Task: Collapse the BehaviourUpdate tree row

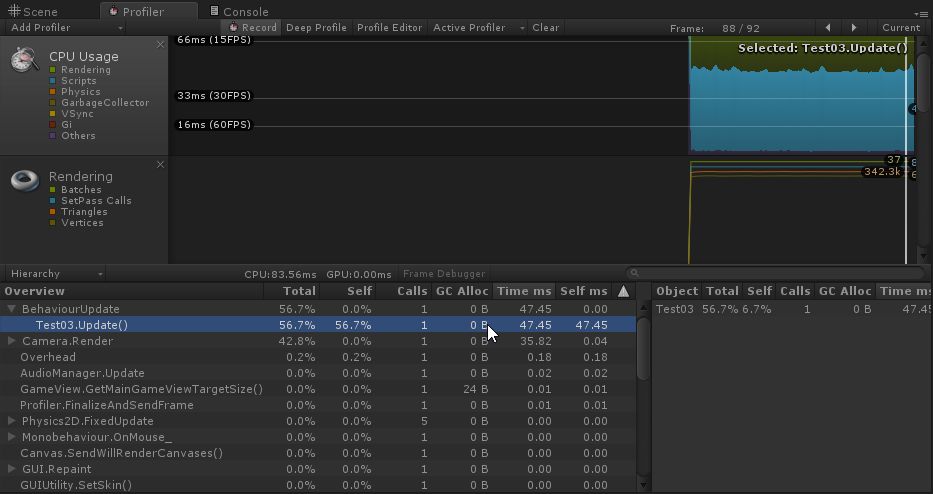Action: coord(11,309)
